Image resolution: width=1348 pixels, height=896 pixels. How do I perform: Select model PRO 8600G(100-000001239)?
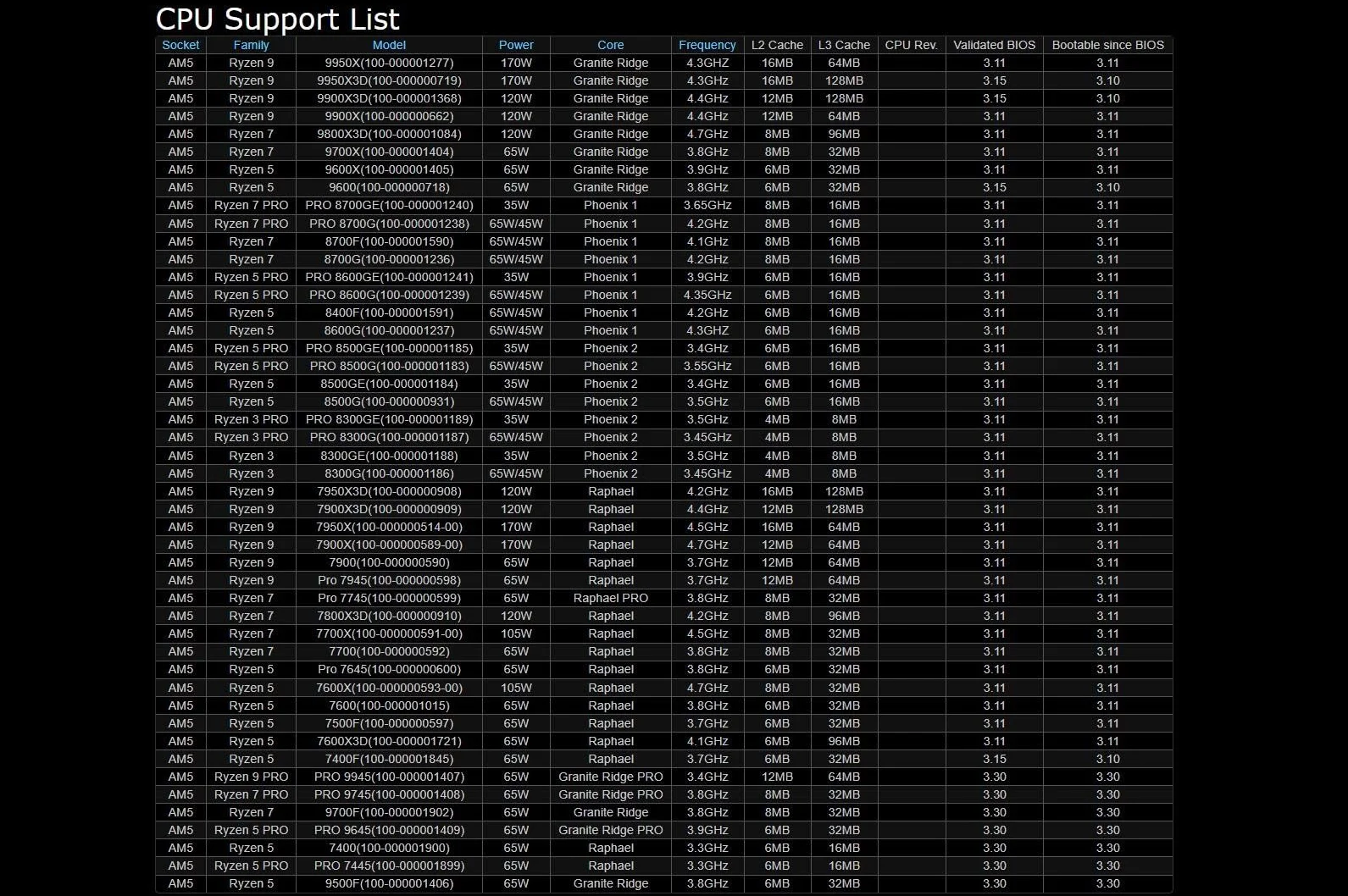[x=389, y=295]
